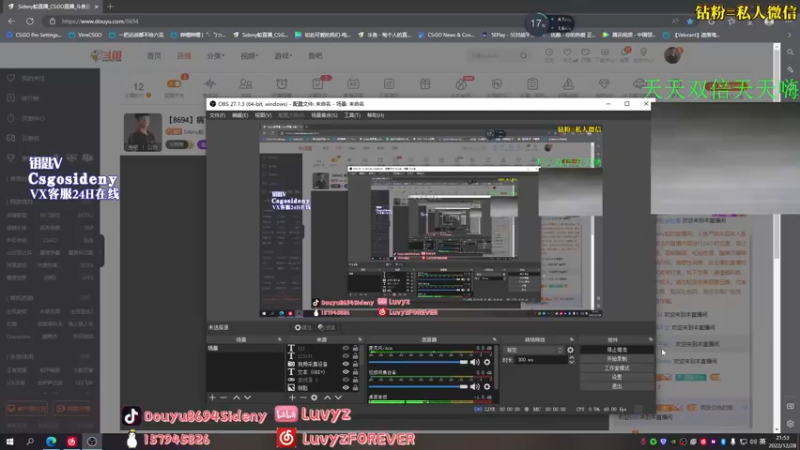800x450 pixels.
Task: Pop out the 场景 dock with its header icon
Action: [x=280, y=339]
